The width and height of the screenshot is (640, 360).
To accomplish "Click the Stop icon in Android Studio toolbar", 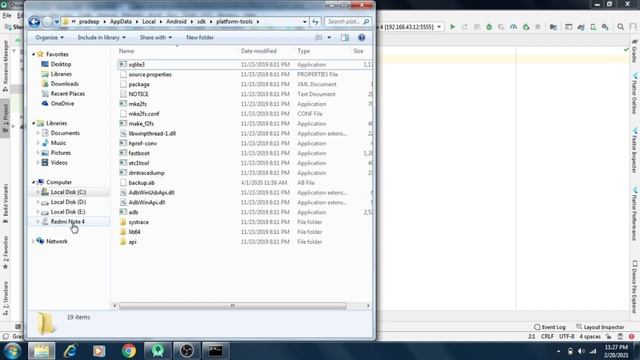I will (x=538, y=27).
